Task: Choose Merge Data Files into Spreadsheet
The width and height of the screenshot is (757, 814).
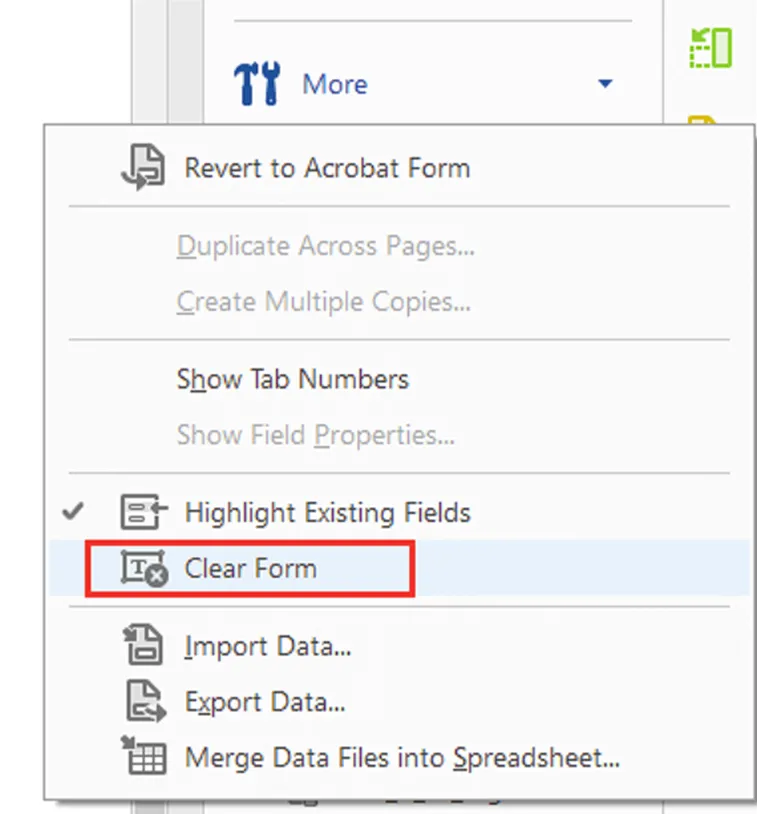Action: click(401, 757)
